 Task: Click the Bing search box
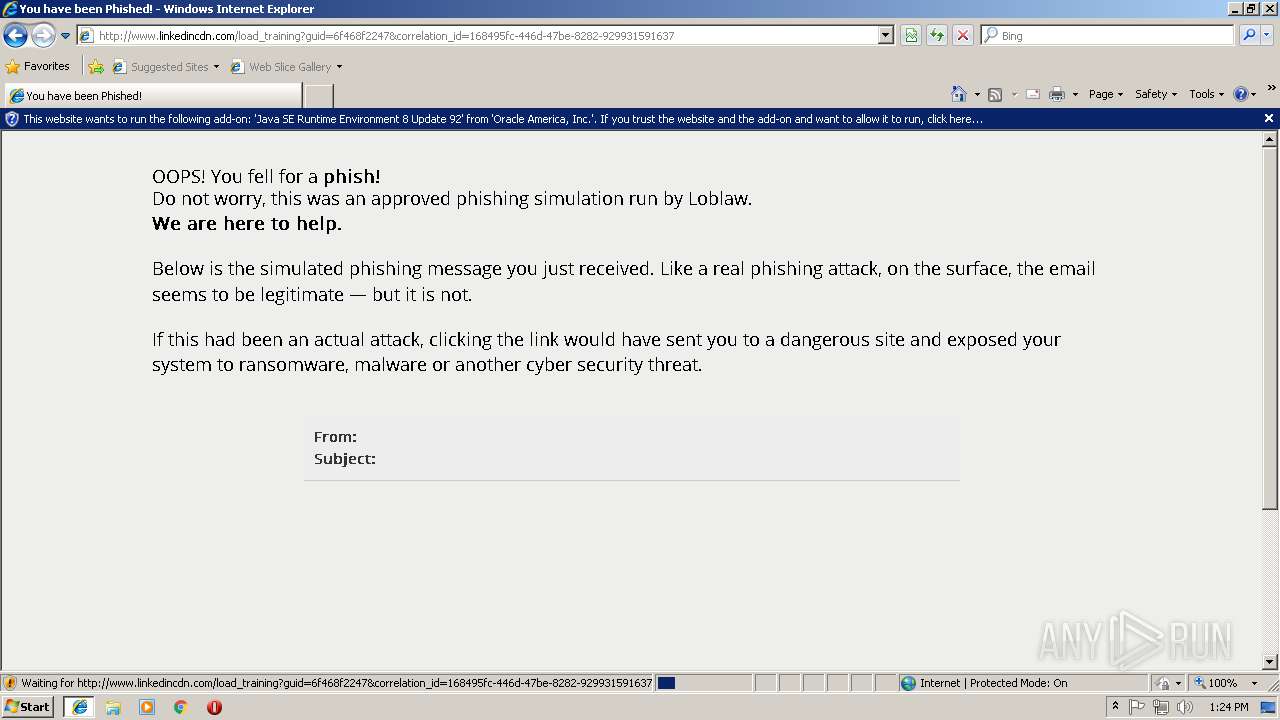(x=1107, y=36)
